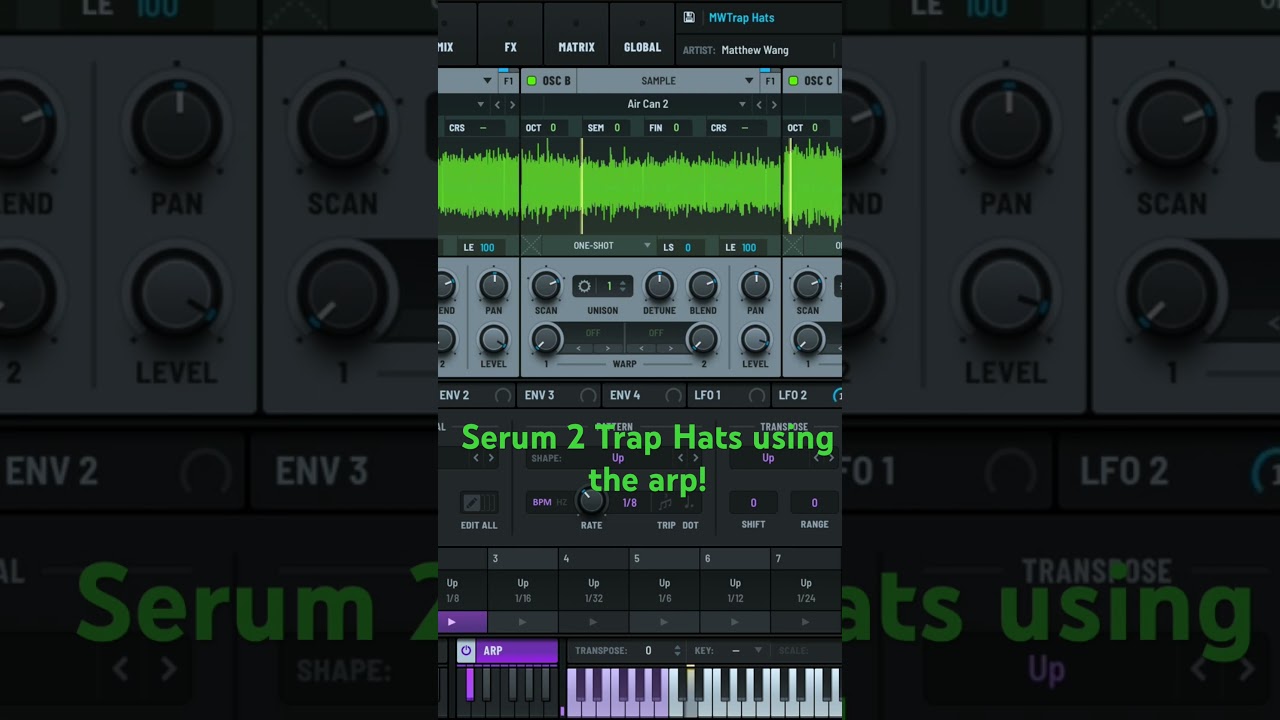Viewport: 1280px width, 720px height.
Task: Select arp slot 7 Up 1/24
Action: click(806, 590)
